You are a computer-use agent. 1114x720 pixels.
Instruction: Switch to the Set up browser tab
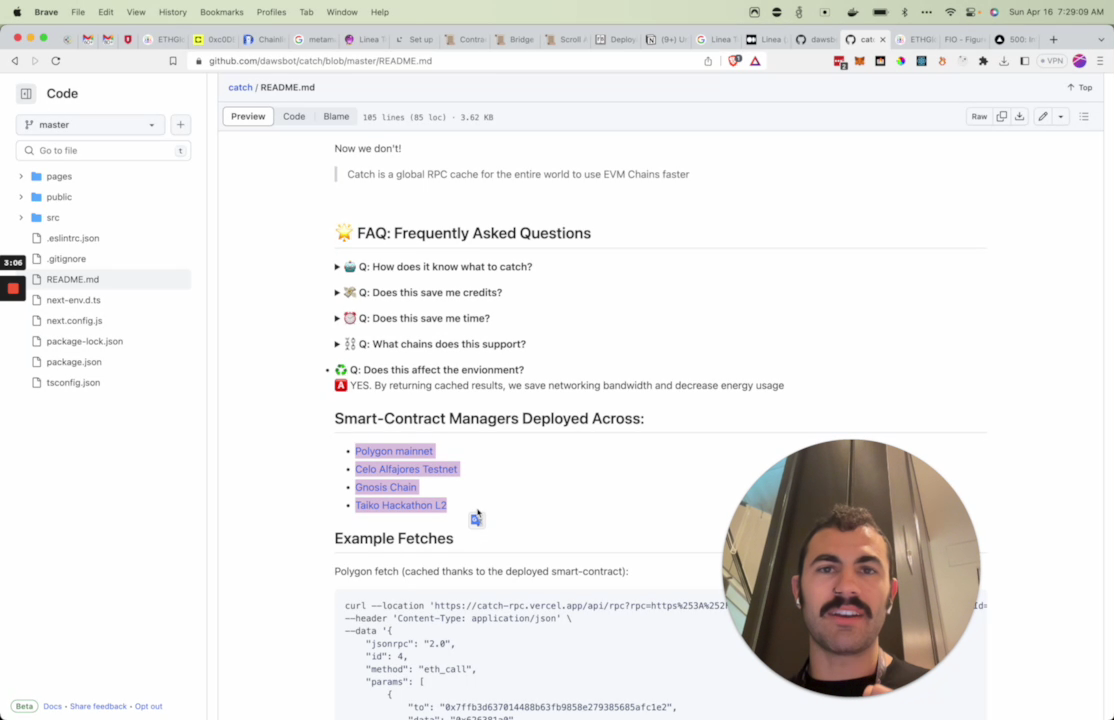tap(414, 40)
